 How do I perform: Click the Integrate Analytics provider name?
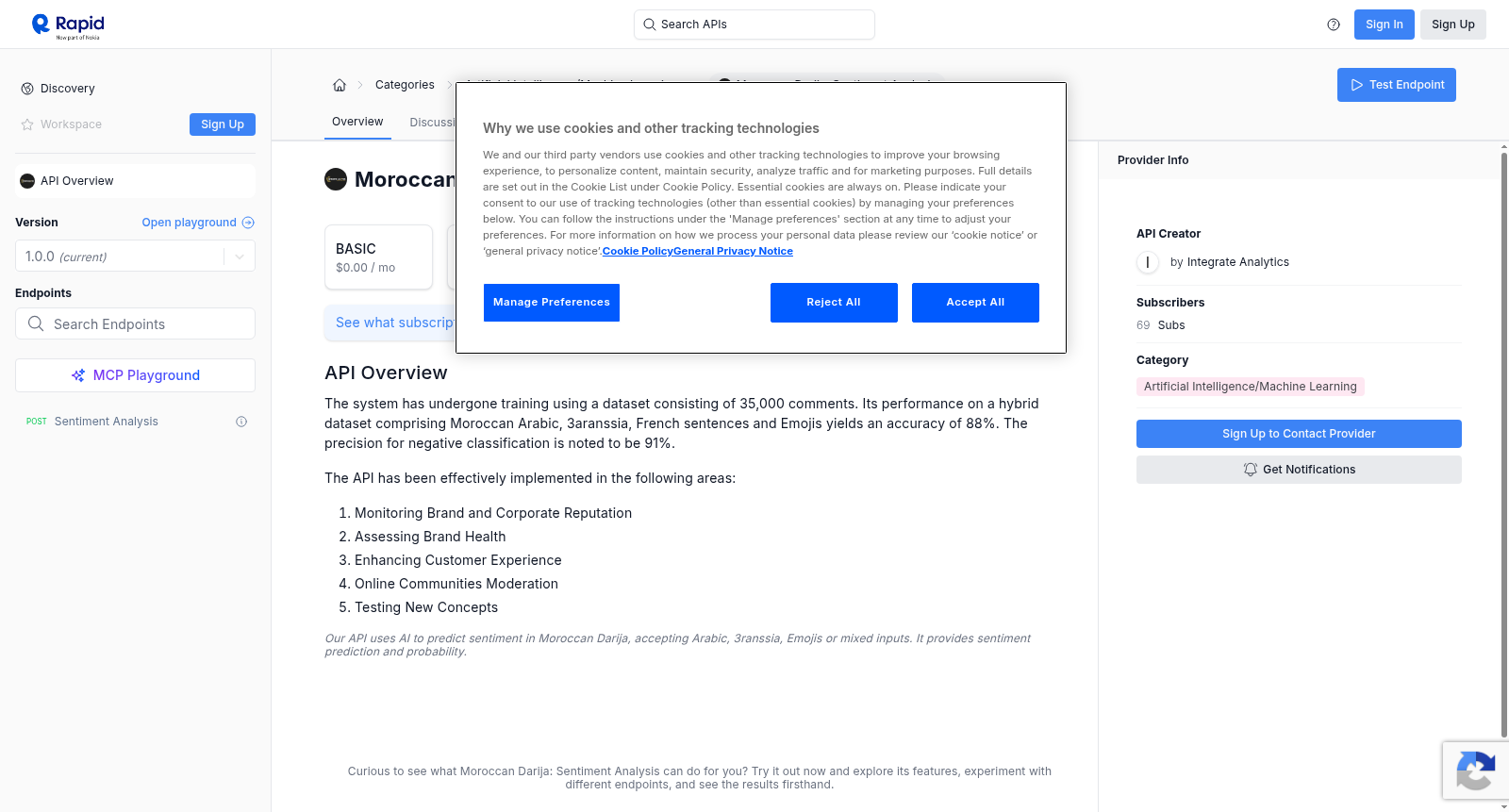[x=1237, y=262]
